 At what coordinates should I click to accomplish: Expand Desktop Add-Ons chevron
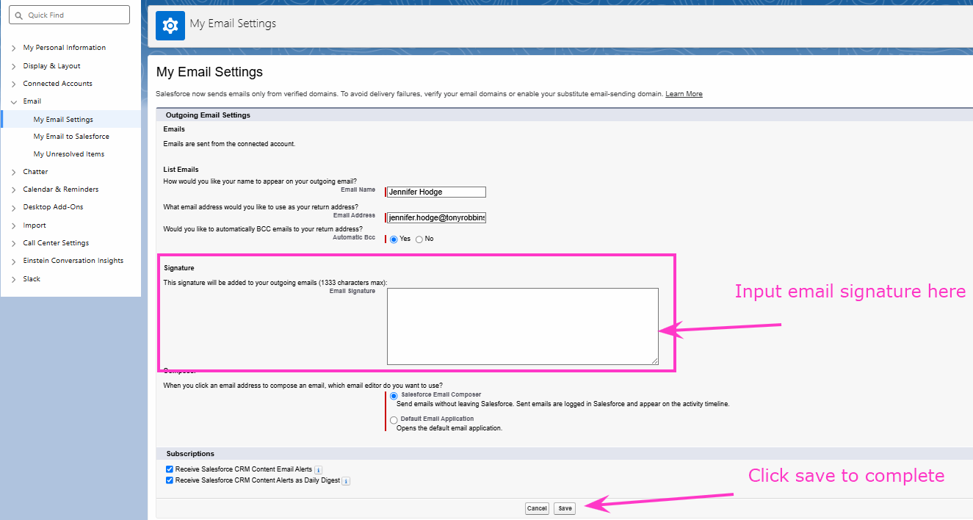(x=14, y=207)
